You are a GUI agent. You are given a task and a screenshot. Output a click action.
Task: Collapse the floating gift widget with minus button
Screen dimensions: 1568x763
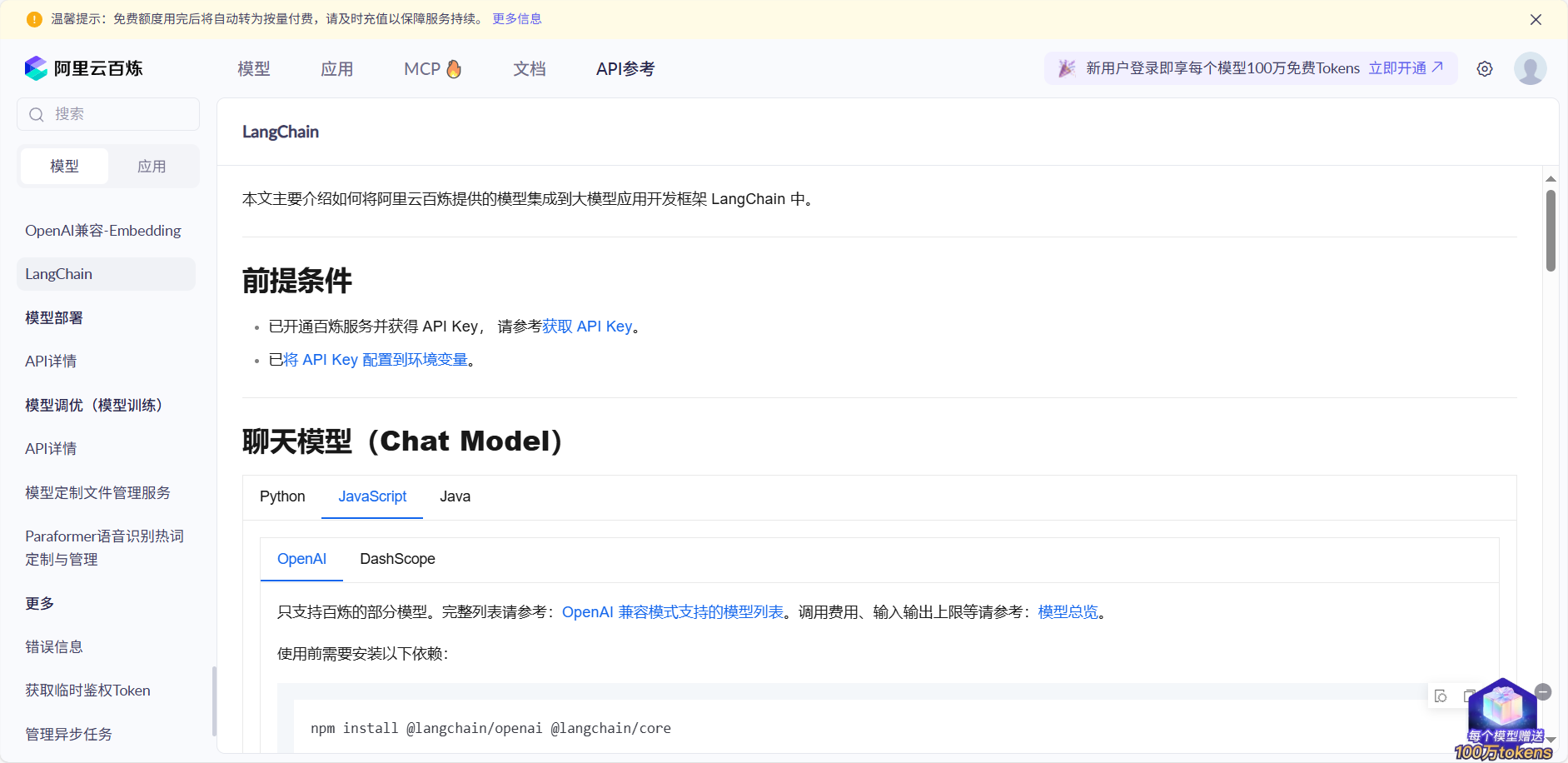click(1543, 691)
